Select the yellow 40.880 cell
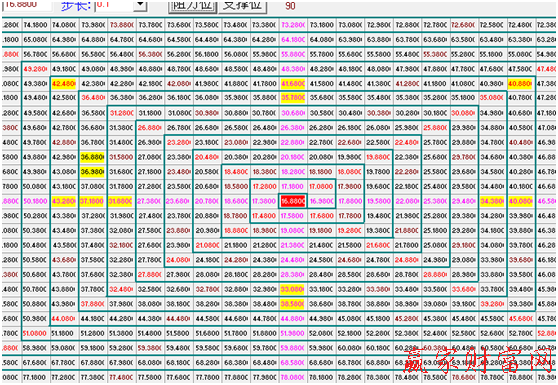Screen dimensions: 558x385 (520, 84)
